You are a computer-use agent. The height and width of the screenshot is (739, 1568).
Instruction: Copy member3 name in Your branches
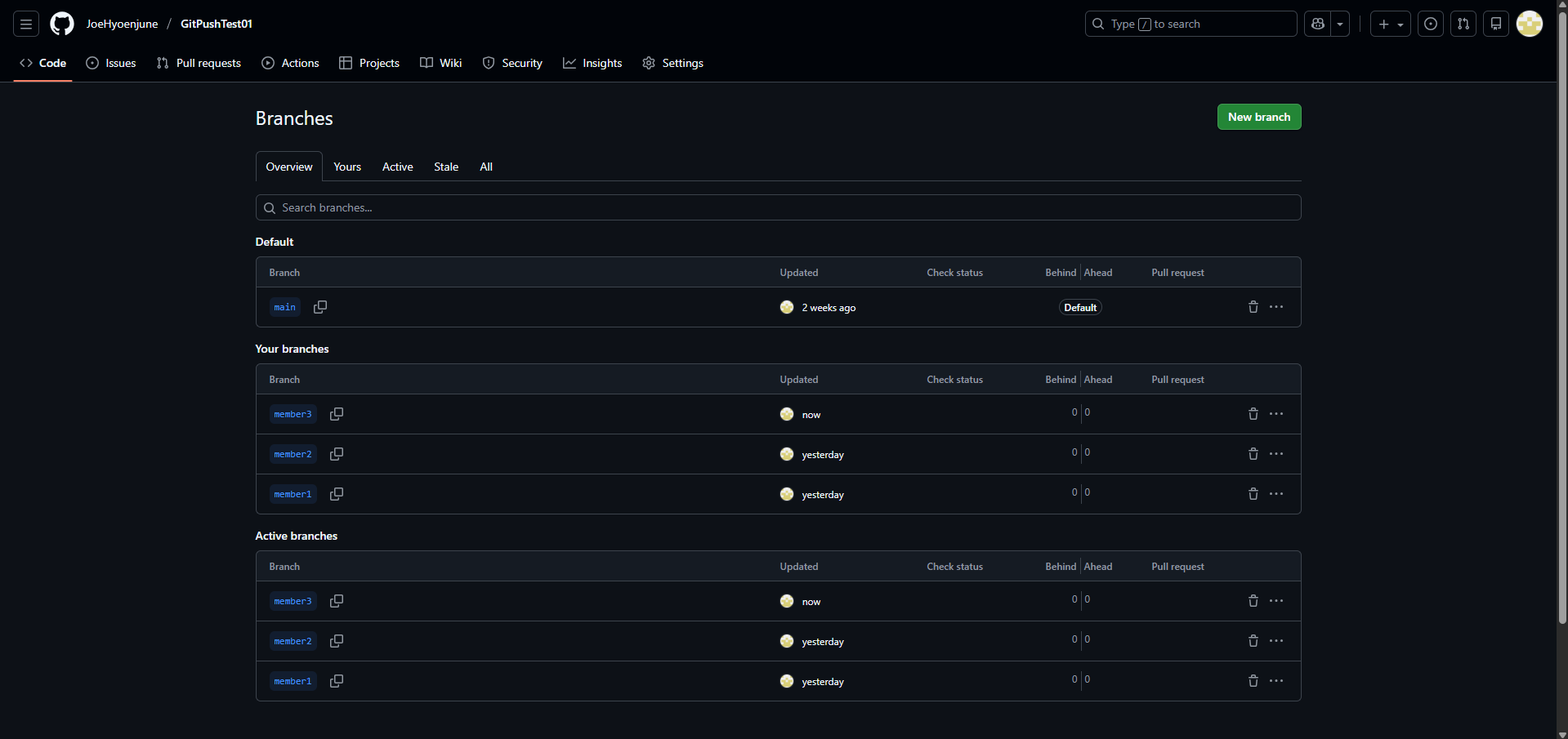tap(337, 414)
